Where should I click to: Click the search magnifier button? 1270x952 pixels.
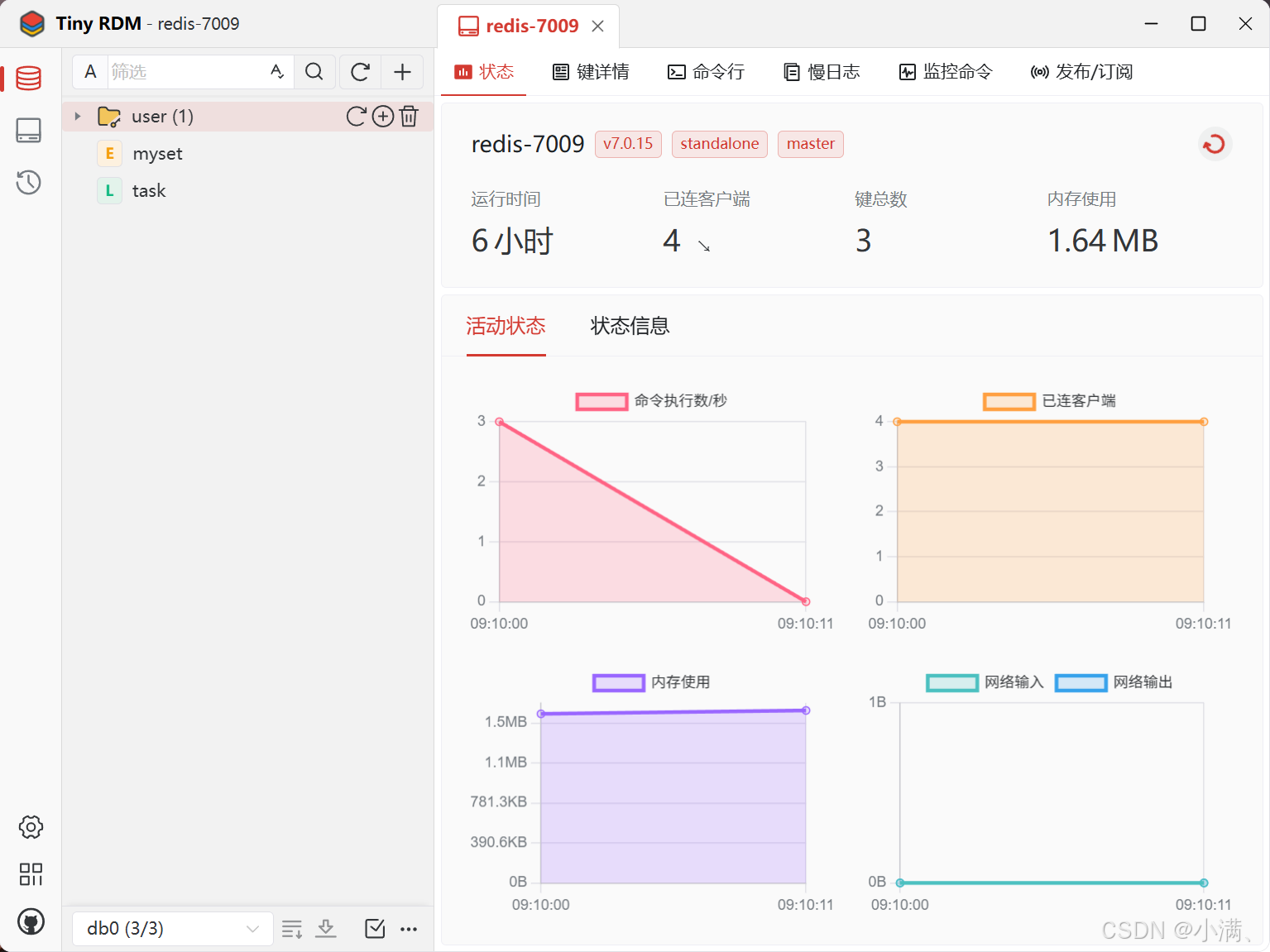(314, 72)
